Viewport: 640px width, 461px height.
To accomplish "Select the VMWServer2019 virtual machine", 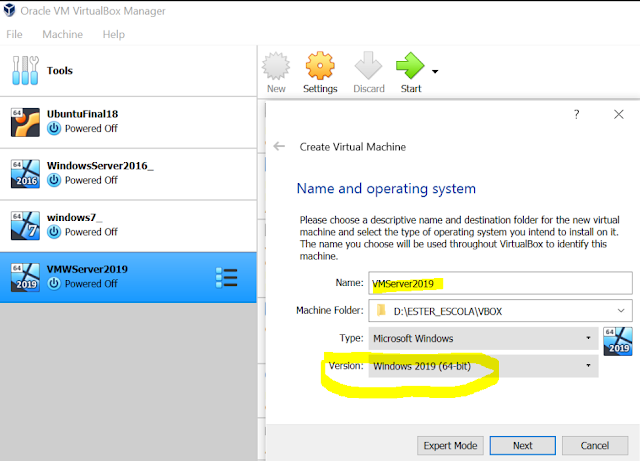I will (x=128, y=278).
